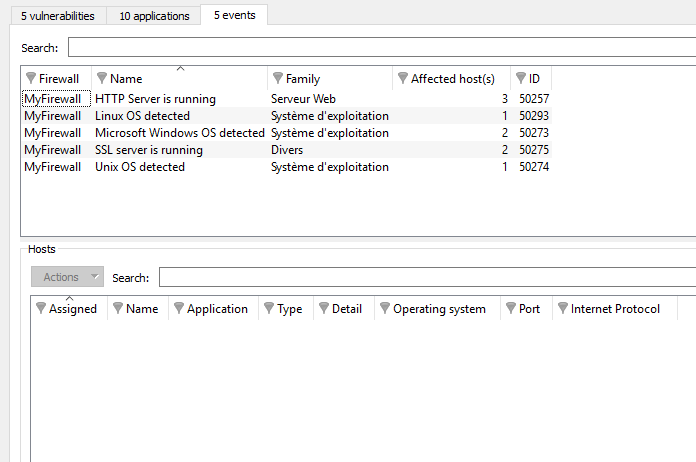The image size is (696, 462).
Task: Switch to the 5 vulnerabilities tab
Action: 58,16
